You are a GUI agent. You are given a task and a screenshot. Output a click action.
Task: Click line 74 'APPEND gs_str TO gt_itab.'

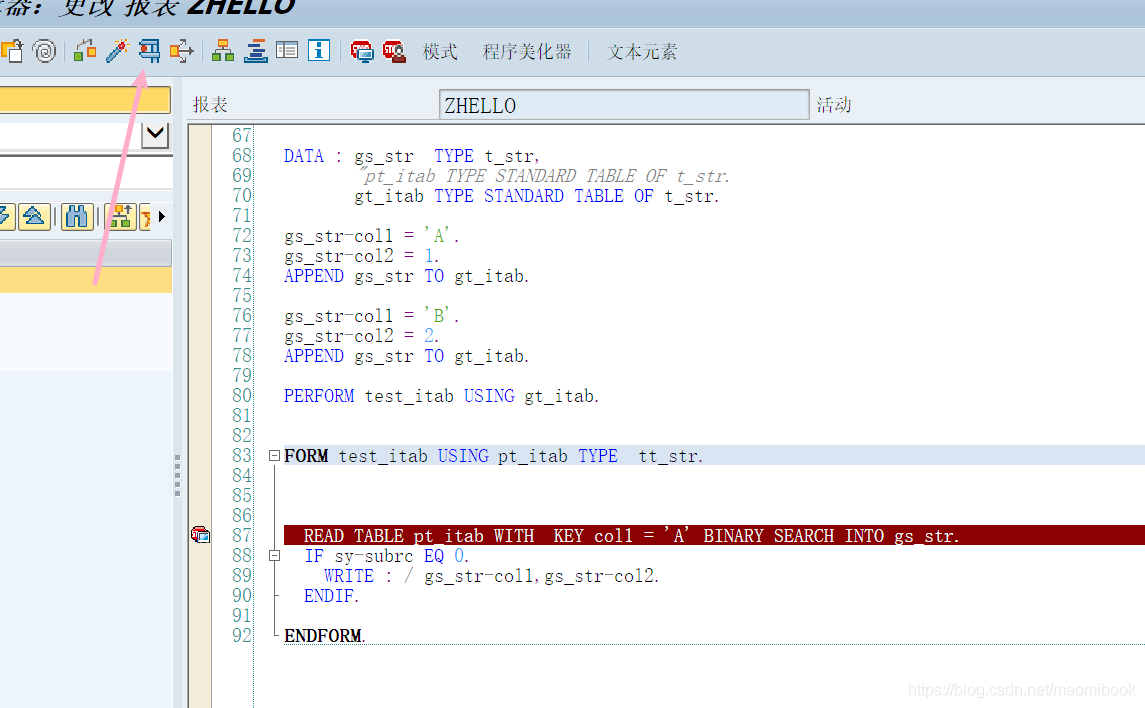coord(406,276)
